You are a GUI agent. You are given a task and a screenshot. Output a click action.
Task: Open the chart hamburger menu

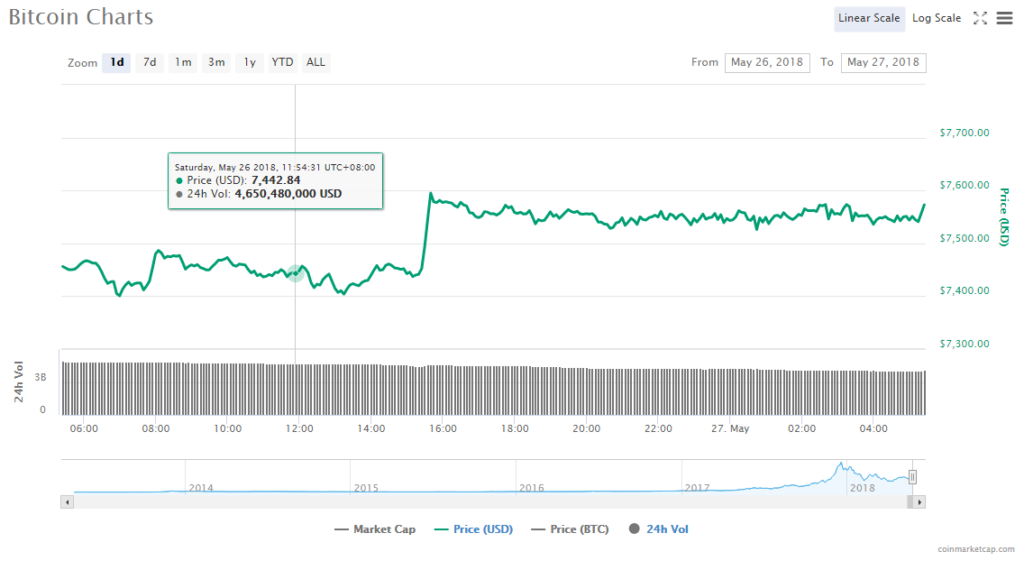pyautogui.click(x=1004, y=18)
